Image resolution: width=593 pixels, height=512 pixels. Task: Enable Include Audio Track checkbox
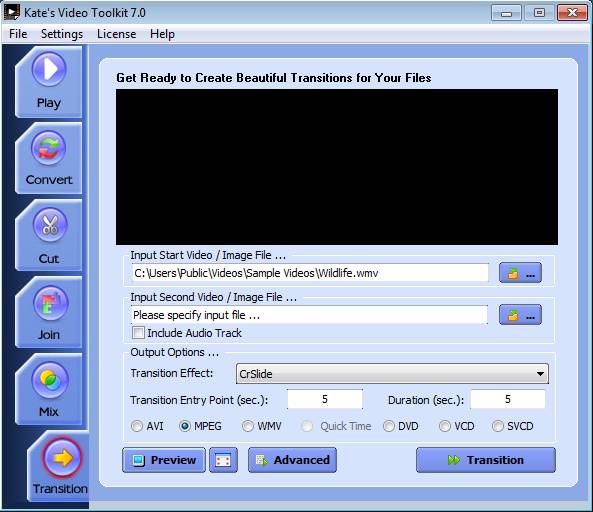click(x=138, y=333)
